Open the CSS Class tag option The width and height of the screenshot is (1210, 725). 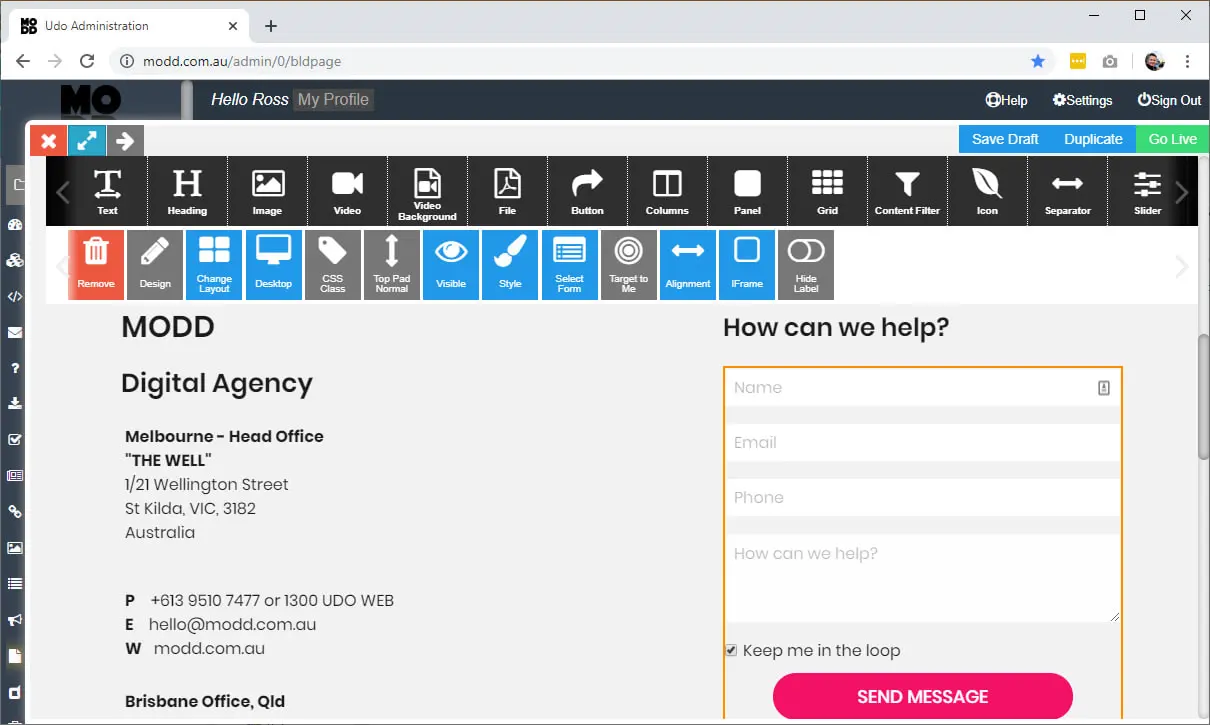(332, 264)
